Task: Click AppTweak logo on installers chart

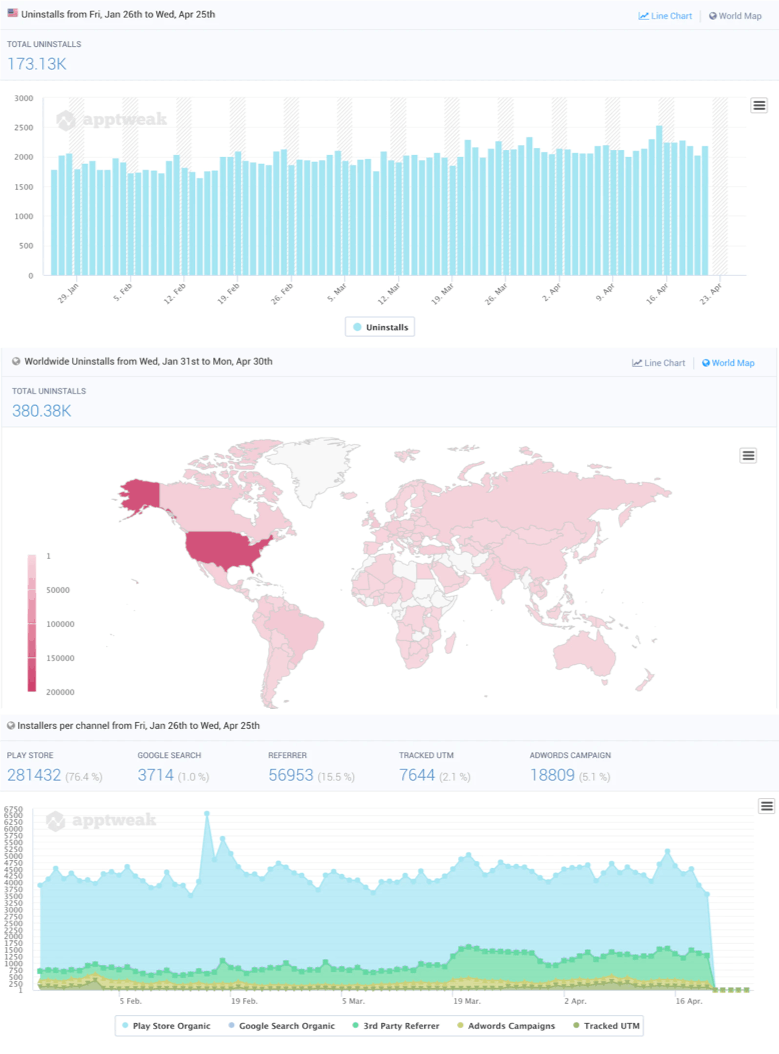Action: (x=100, y=821)
